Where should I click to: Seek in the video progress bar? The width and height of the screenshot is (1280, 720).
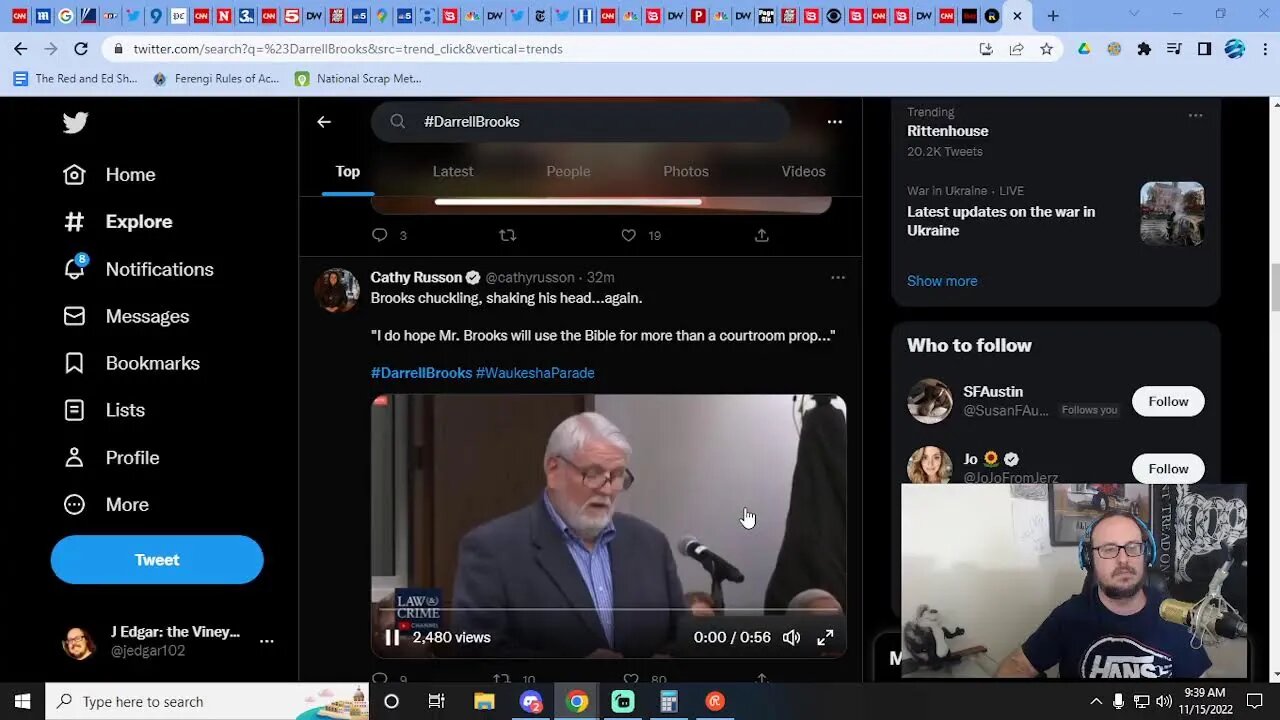tap(608, 610)
